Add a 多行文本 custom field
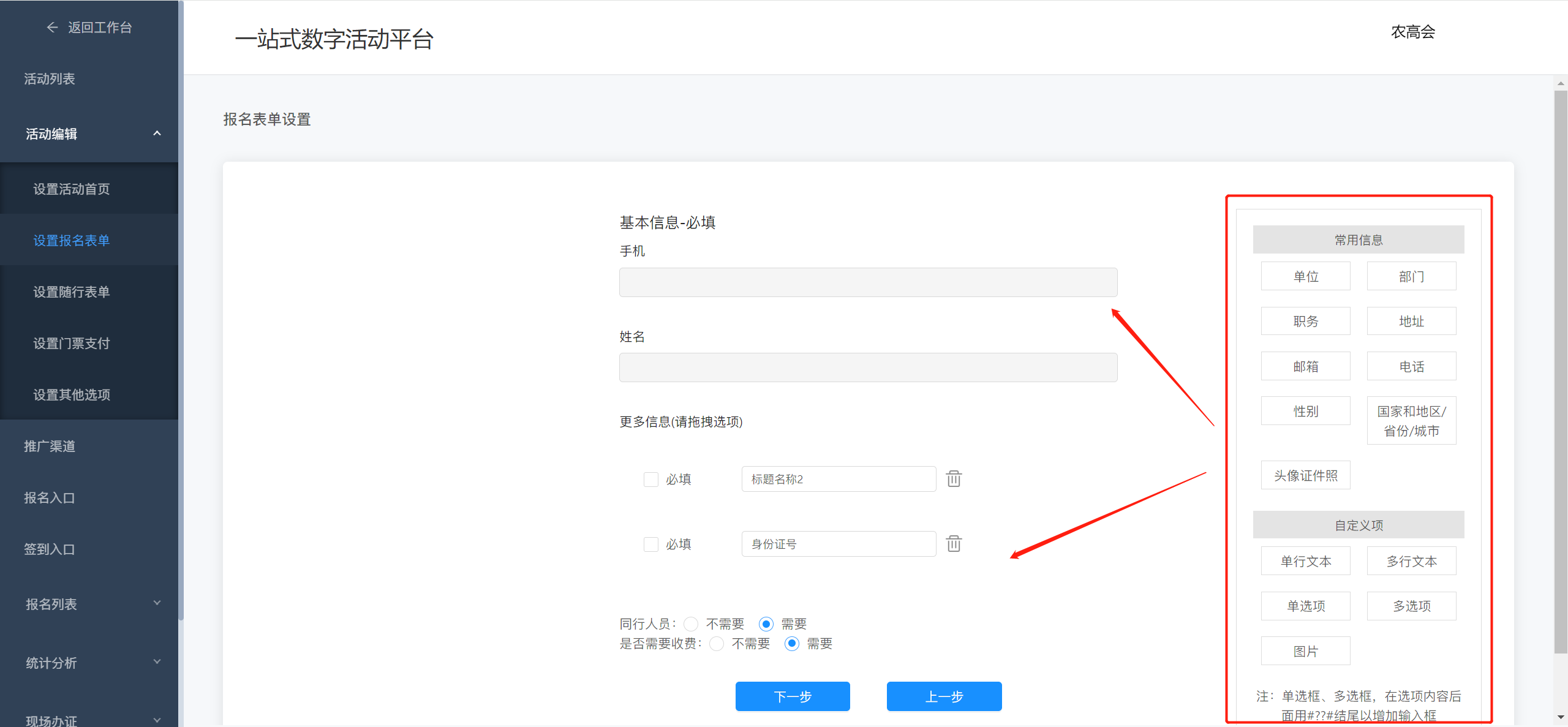This screenshot has width=1568, height=727. point(1411,561)
